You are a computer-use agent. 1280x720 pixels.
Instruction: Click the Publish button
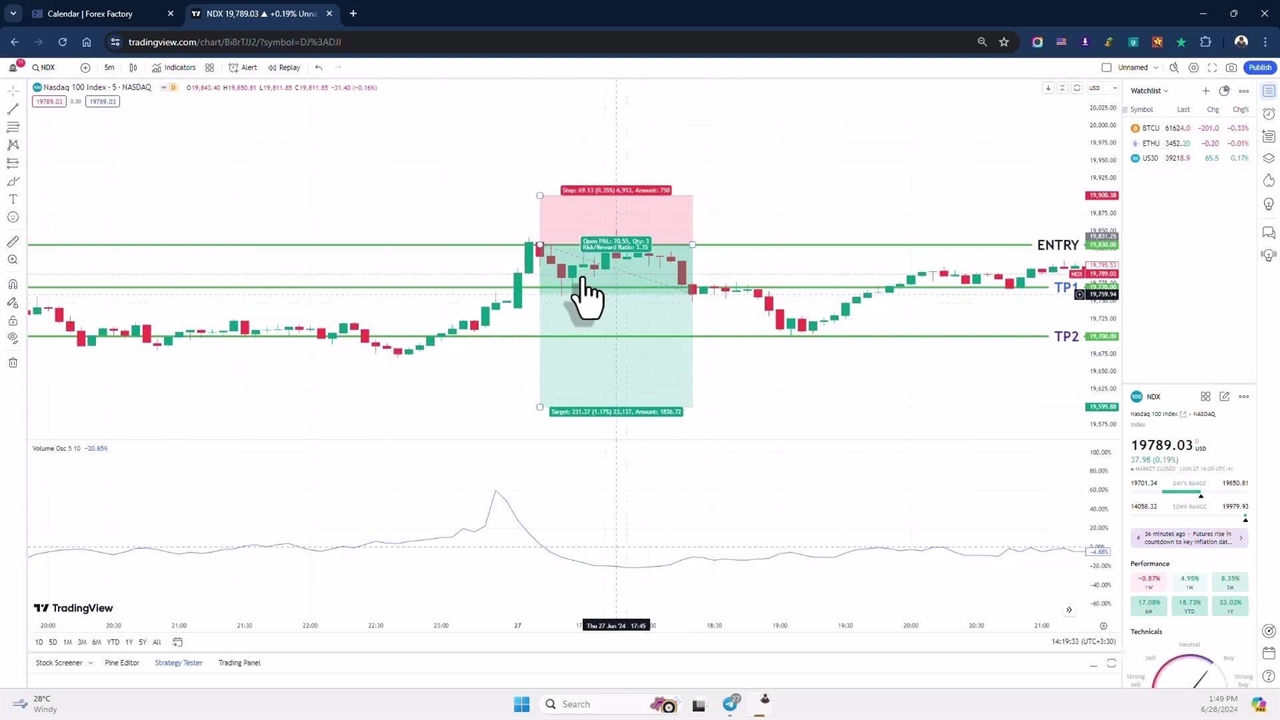(1259, 68)
